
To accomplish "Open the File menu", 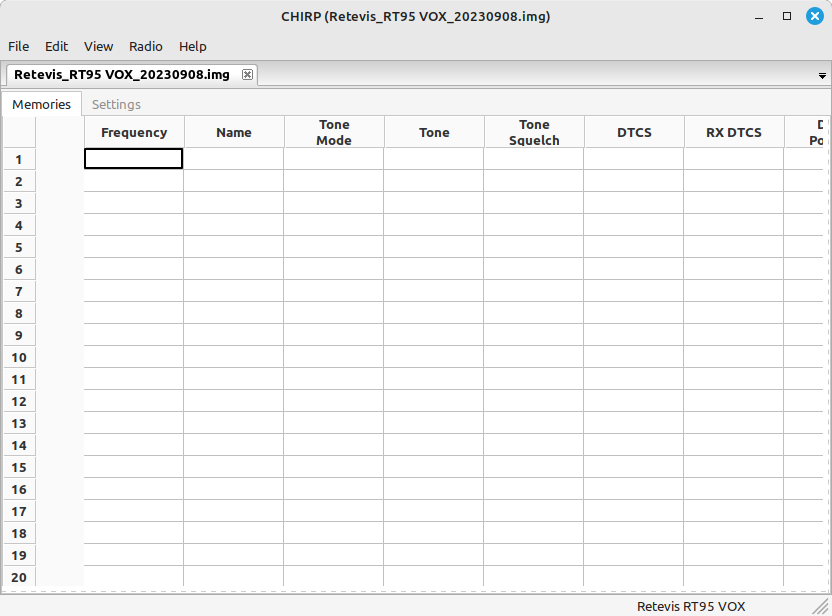I will [x=19, y=47].
